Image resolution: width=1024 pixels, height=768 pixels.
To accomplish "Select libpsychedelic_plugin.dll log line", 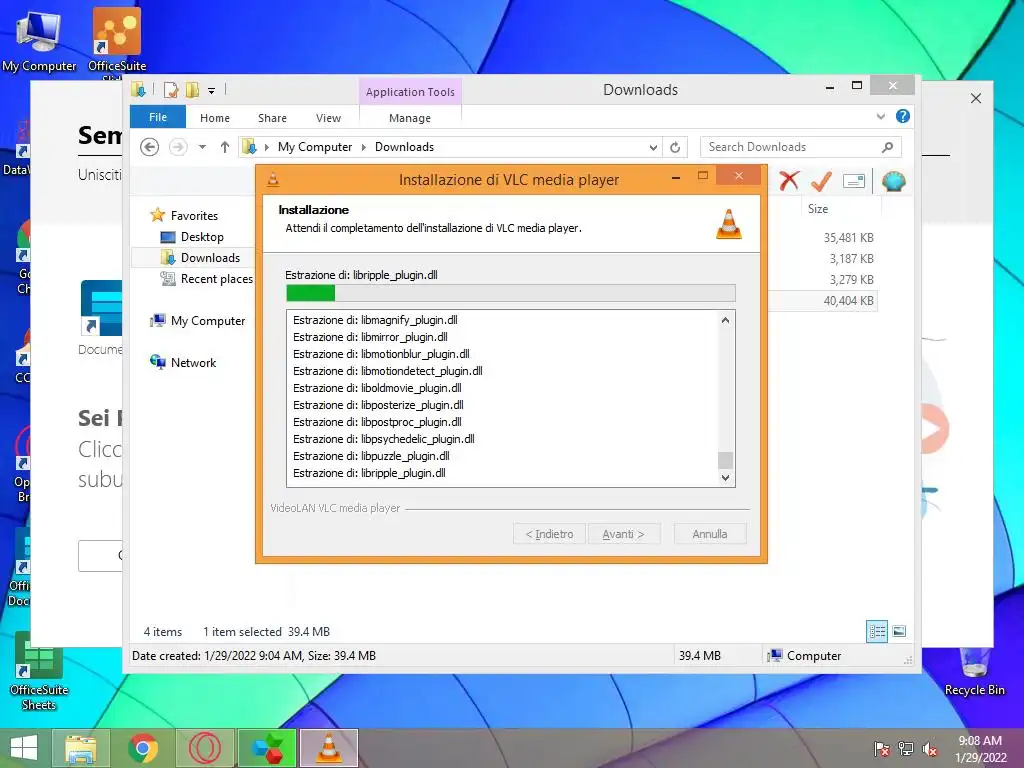I will 384,439.
